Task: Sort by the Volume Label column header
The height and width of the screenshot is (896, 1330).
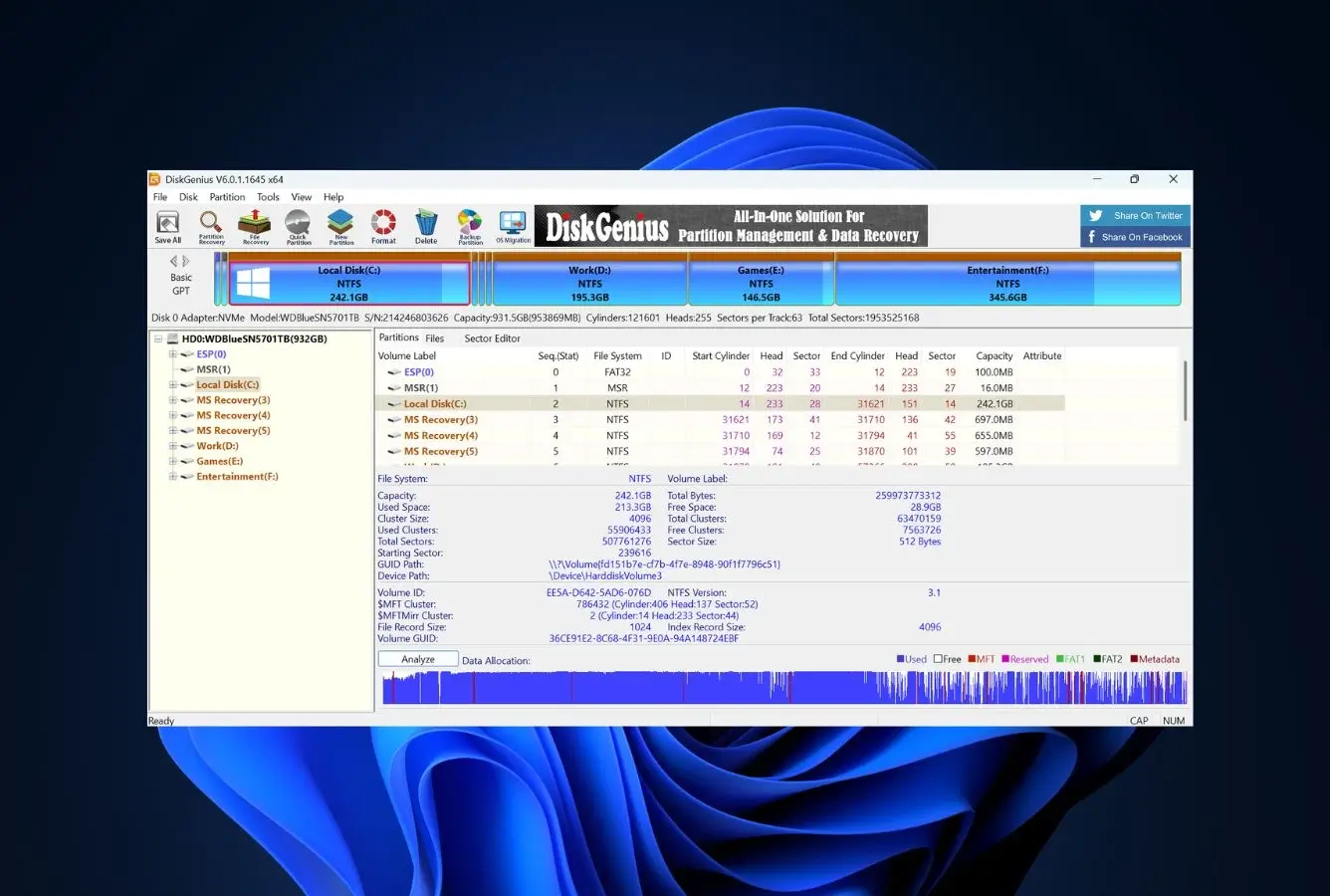Action: 407,356
